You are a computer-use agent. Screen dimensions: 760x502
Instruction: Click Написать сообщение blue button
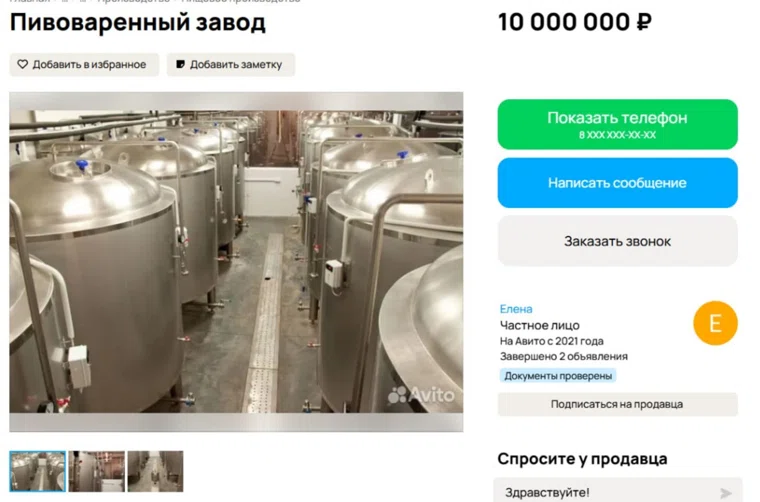[x=618, y=183]
